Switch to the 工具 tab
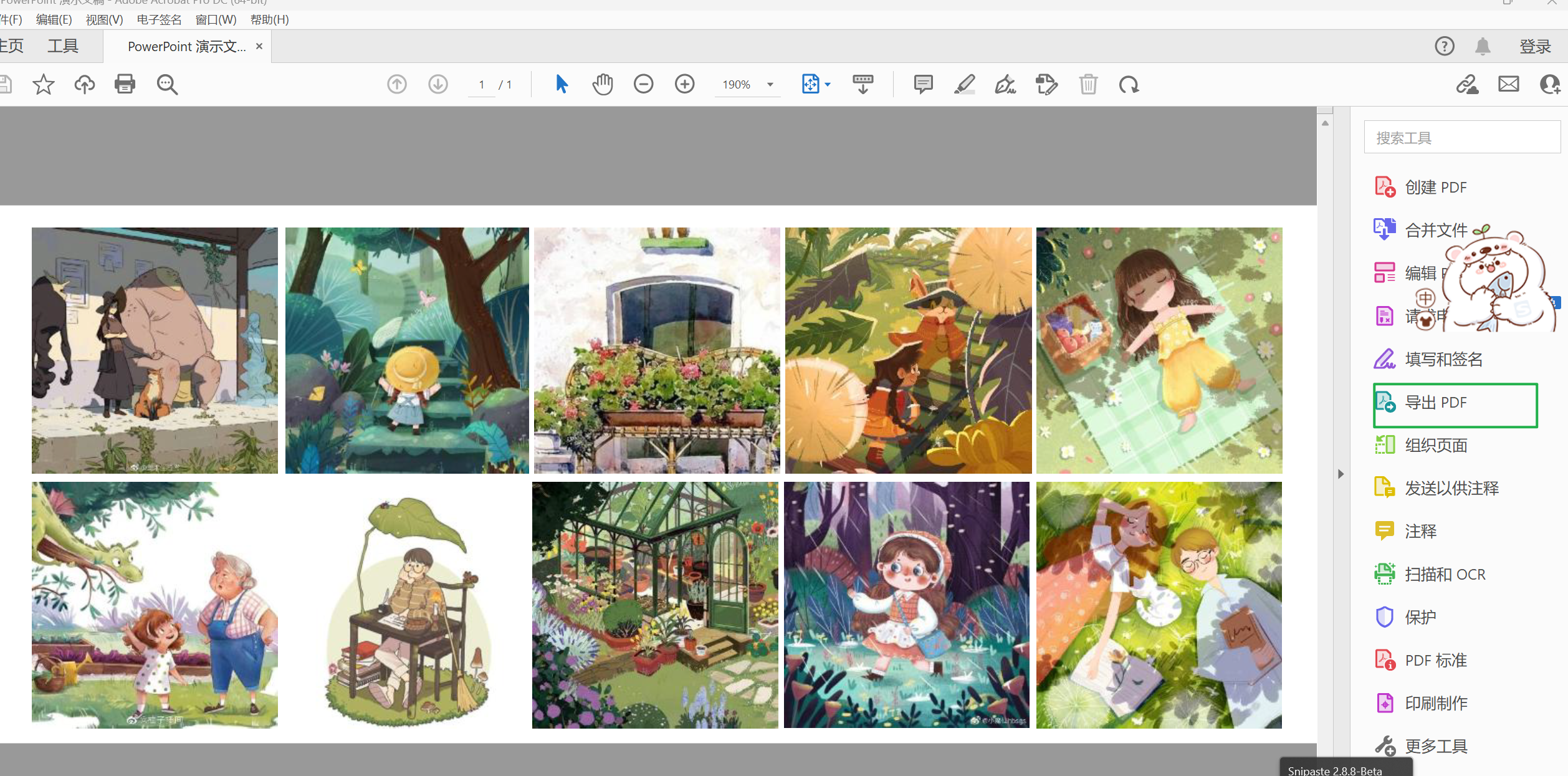 63,46
